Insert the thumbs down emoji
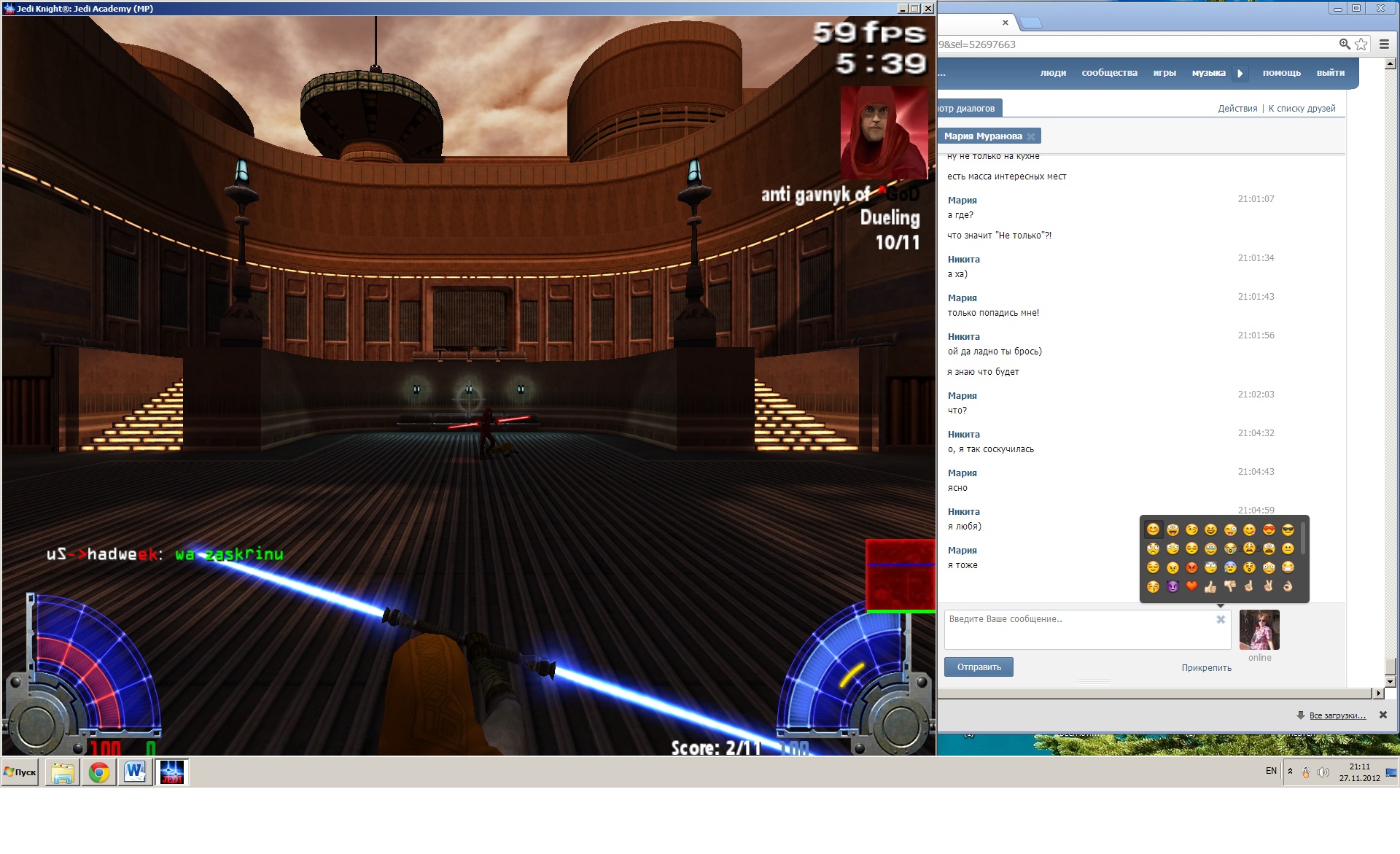Screen dimensions: 1400x854 (1230, 586)
